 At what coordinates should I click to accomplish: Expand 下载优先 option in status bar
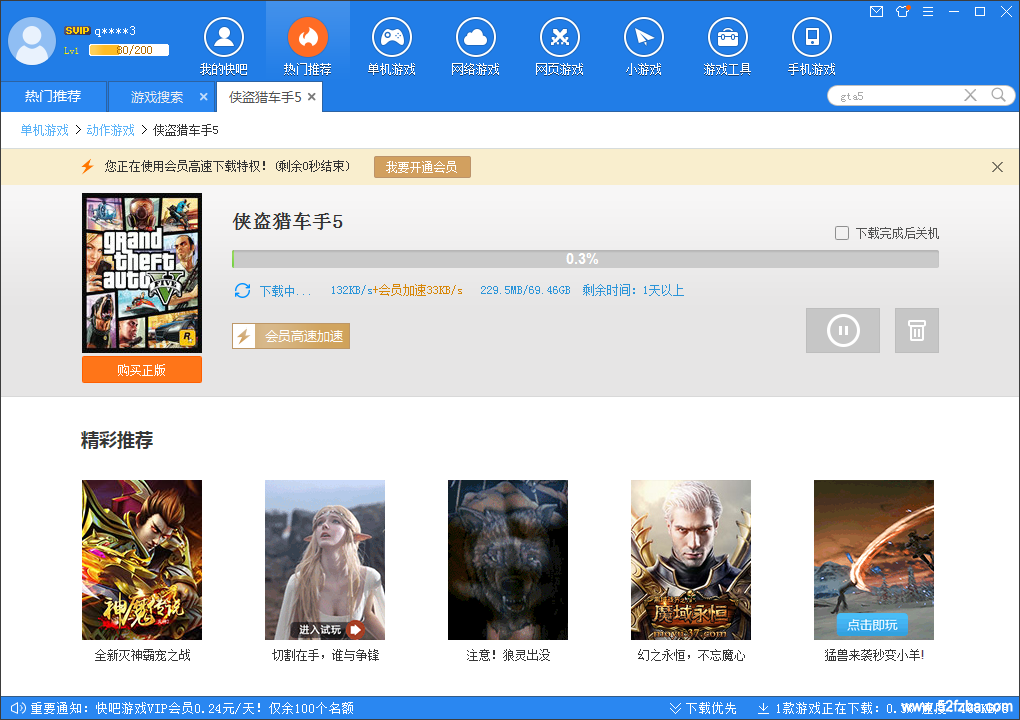[703, 708]
